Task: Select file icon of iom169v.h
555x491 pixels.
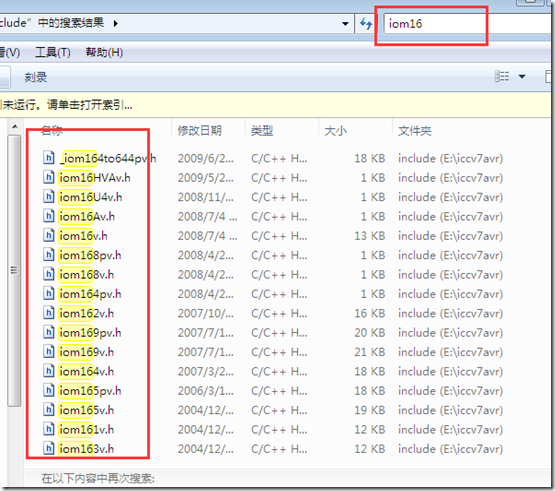Action: 49,351
